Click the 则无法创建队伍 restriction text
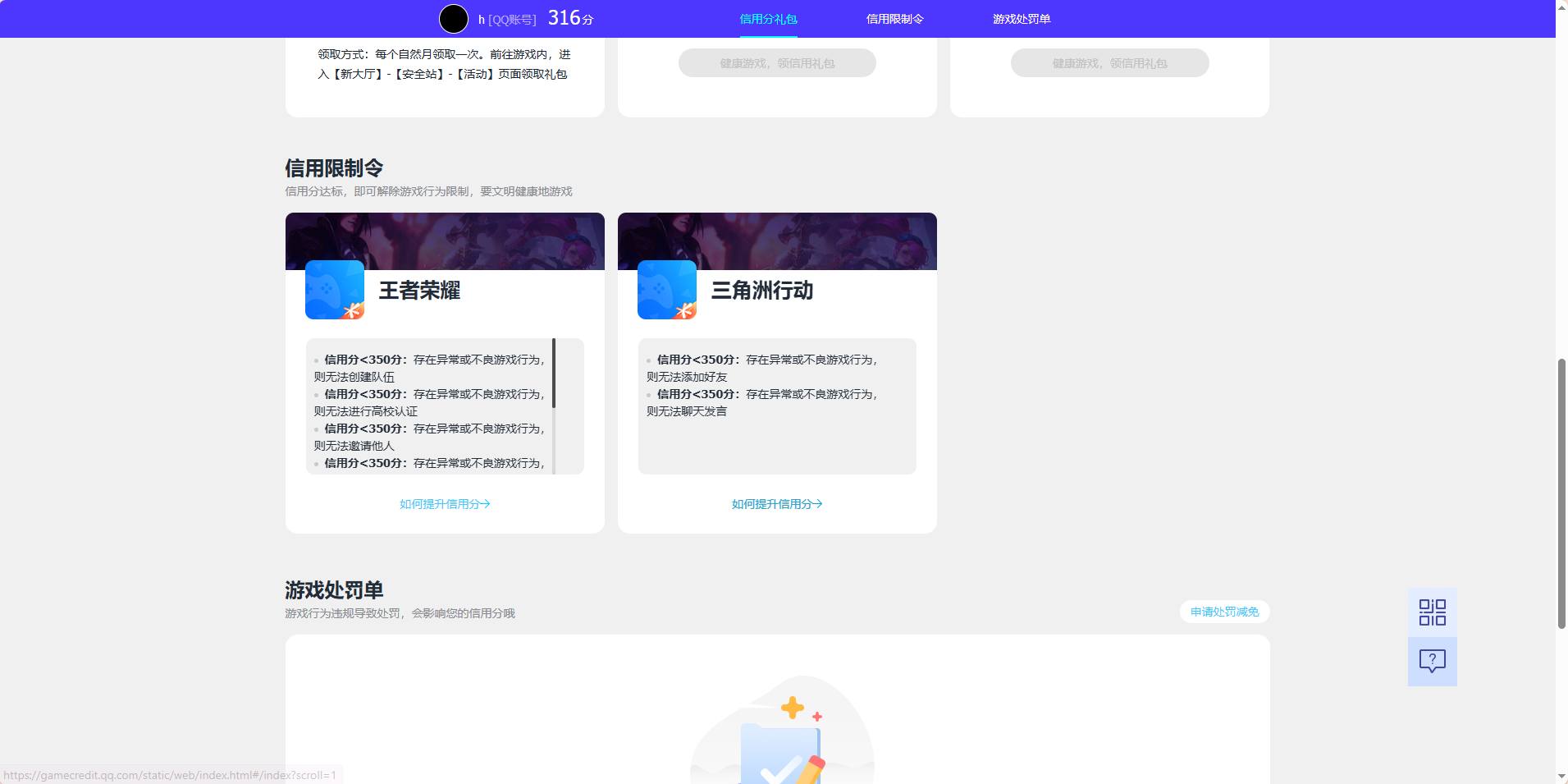 (354, 377)
